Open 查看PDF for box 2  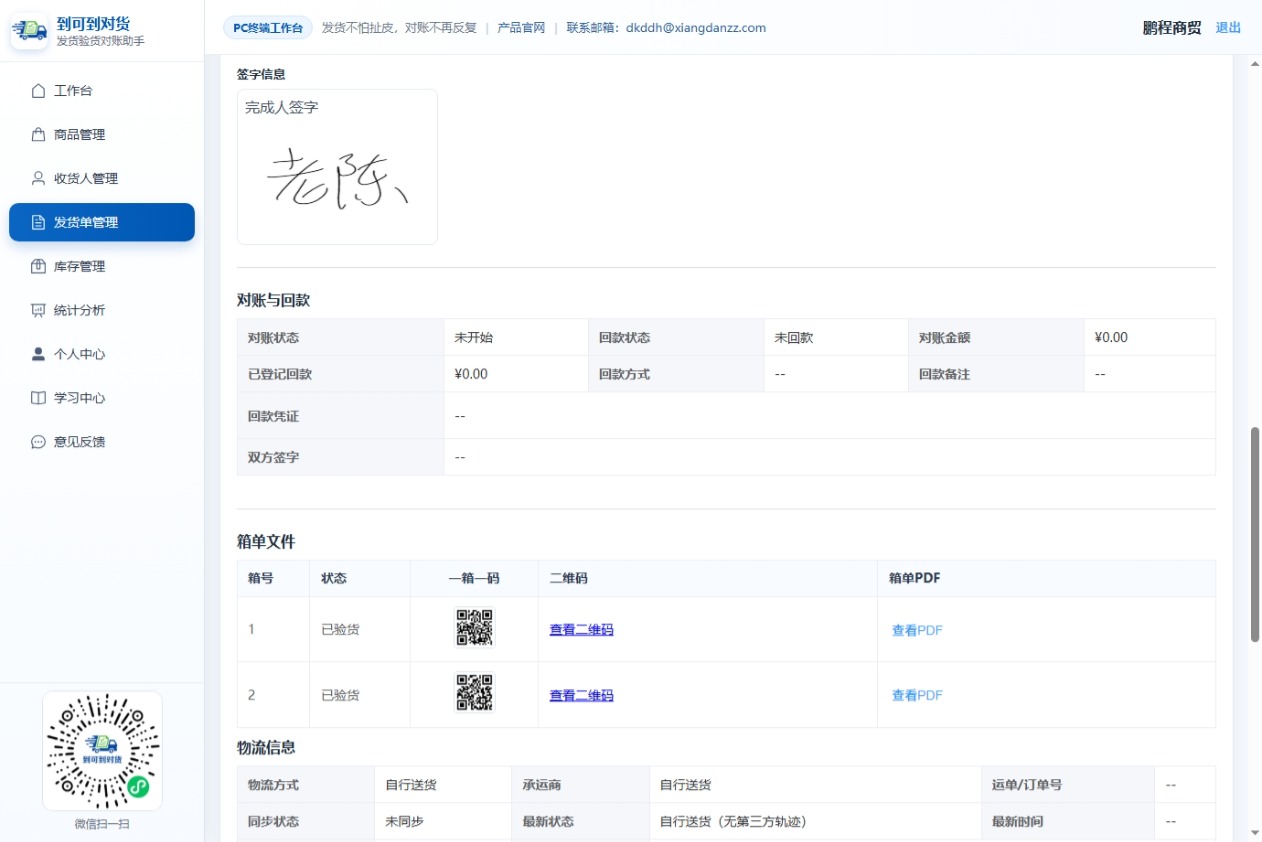[917, 695]
